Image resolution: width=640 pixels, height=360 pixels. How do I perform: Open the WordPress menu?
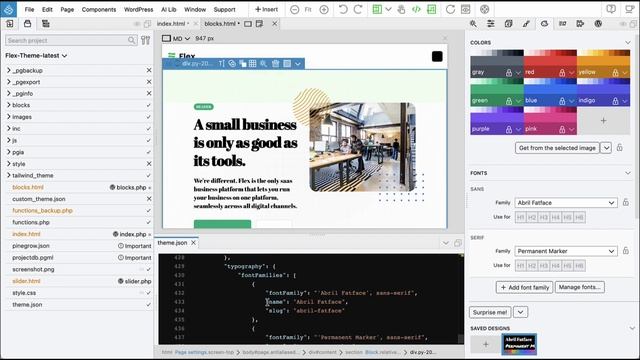(x=138, y=9)
